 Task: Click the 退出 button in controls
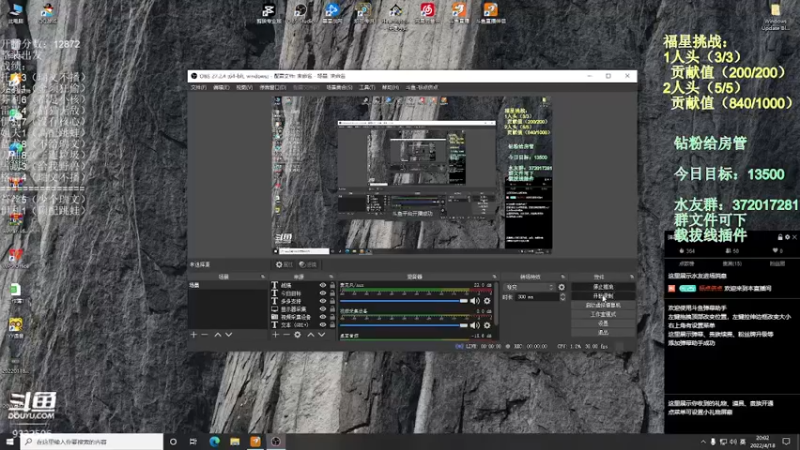(x=603, y=332)
